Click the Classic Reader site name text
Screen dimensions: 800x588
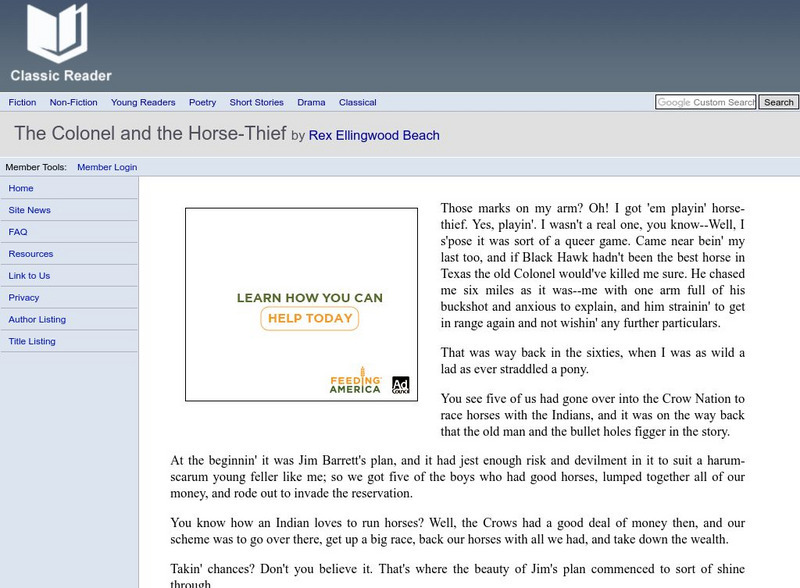point(61,76)
